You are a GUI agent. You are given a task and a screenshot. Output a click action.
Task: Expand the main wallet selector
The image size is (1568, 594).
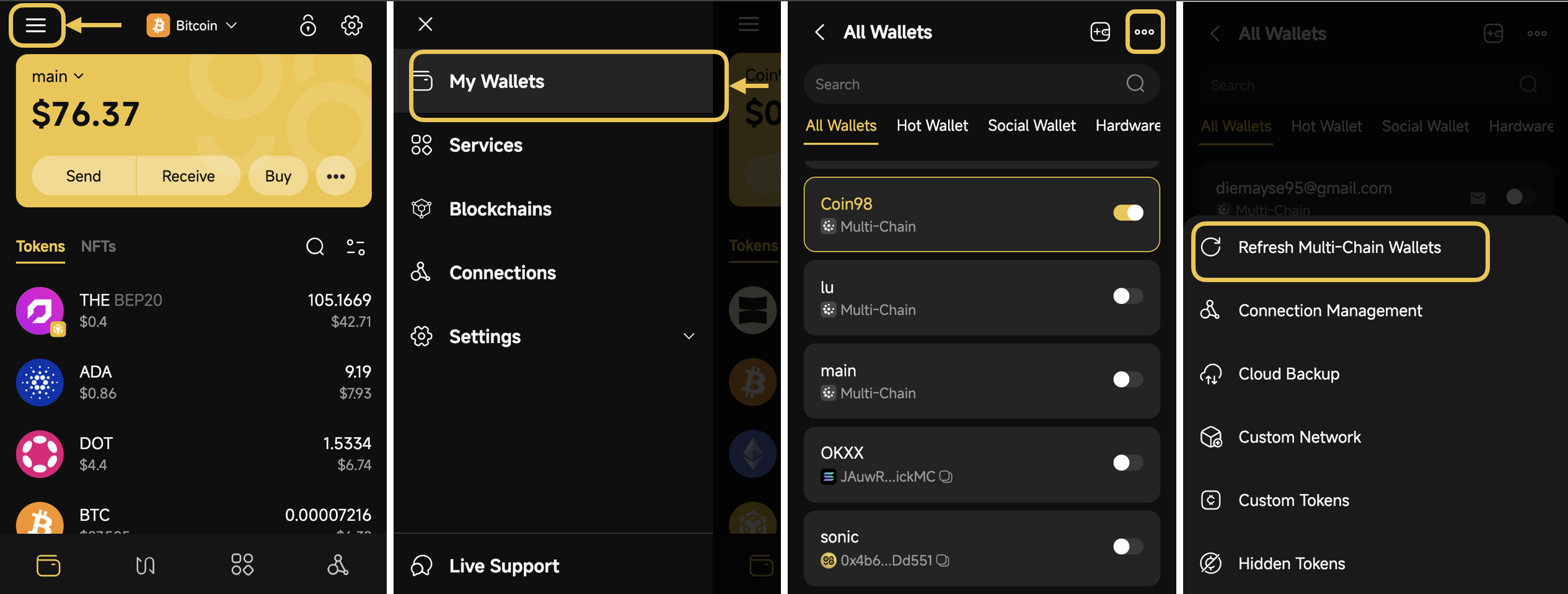tap(58, 76)
